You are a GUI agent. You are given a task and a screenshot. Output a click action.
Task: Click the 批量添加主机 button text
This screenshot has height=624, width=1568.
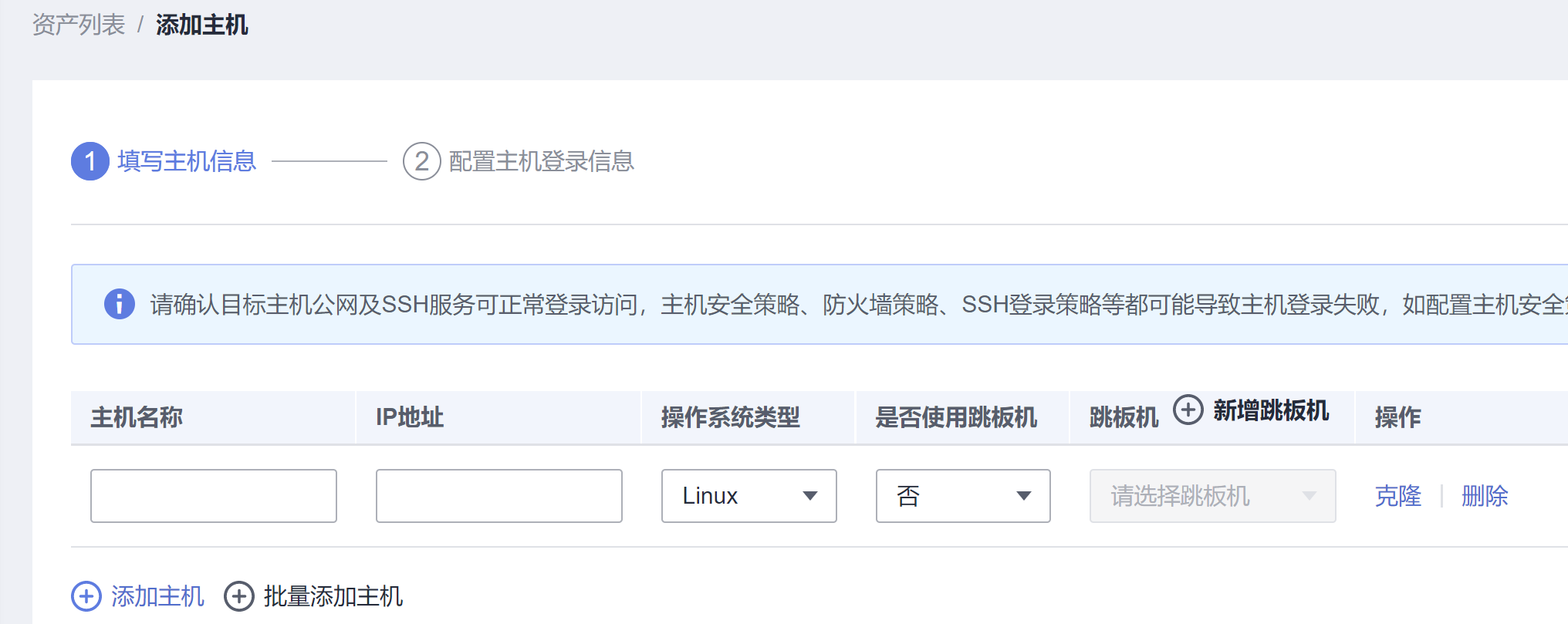coord(333,596)
